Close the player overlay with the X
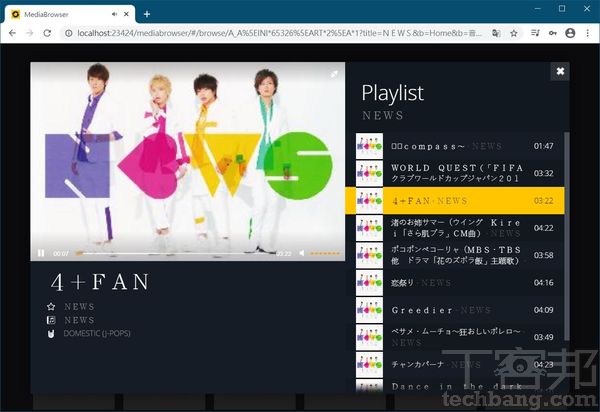Image resolution: width=600 pixels, height=412 pixels. point(560,71)
